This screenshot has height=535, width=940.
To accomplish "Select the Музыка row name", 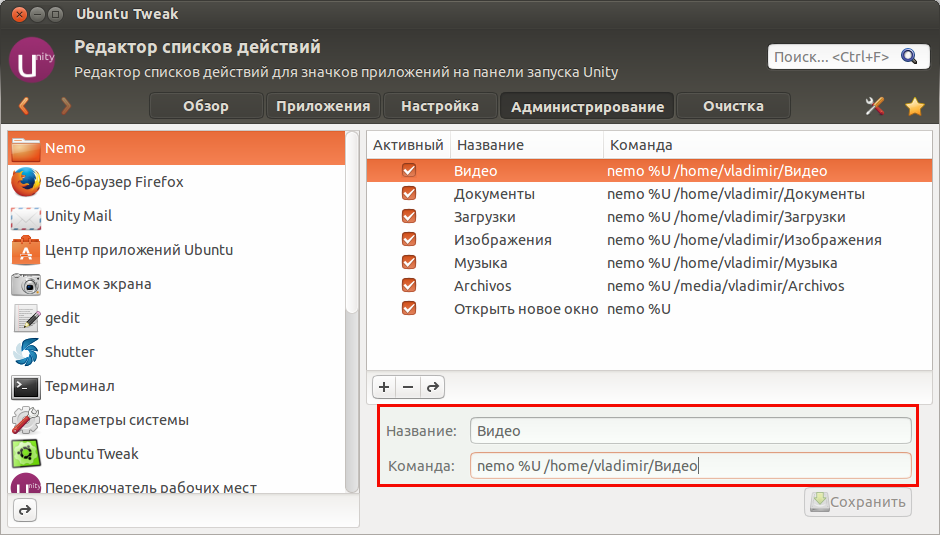I will [x=480, y=263].
